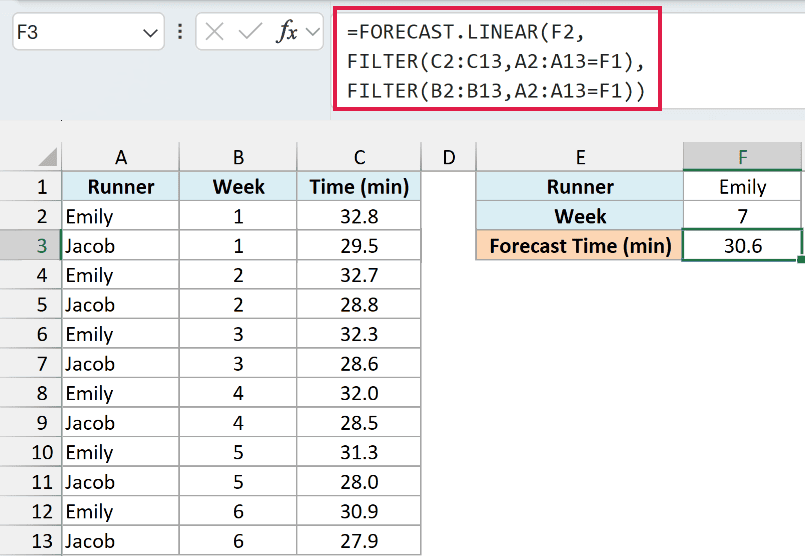Click the Enter checkmark icon in formula bar

point(250,32)
